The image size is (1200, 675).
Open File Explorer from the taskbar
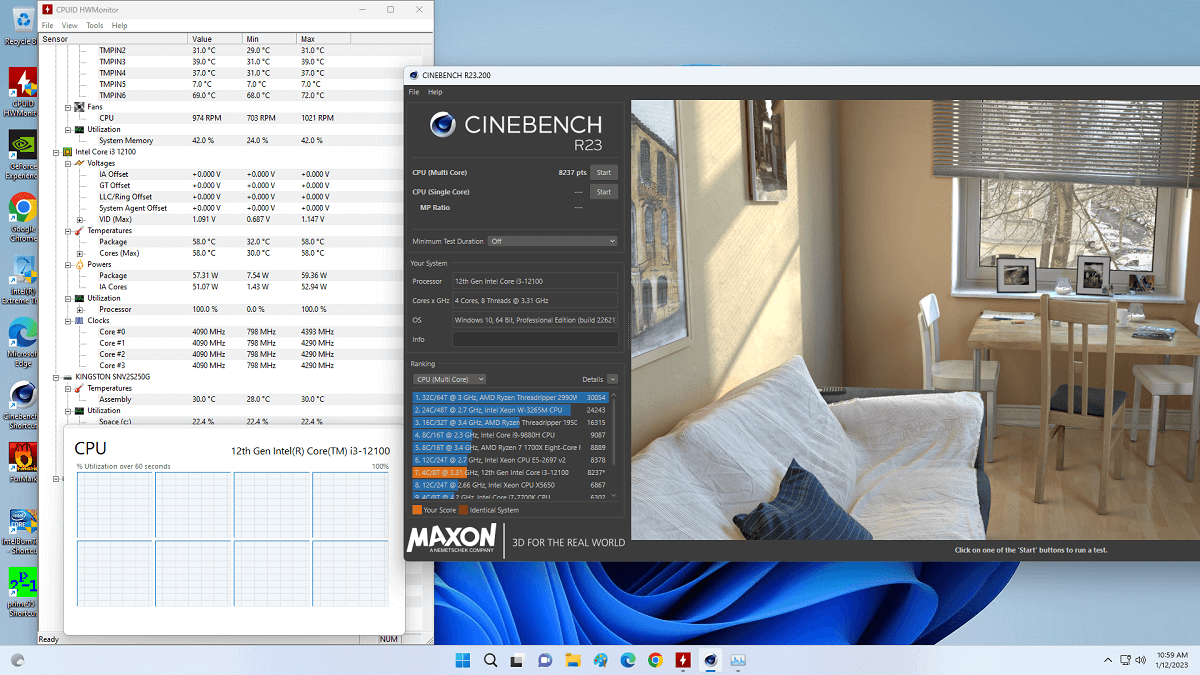point(573,660)
